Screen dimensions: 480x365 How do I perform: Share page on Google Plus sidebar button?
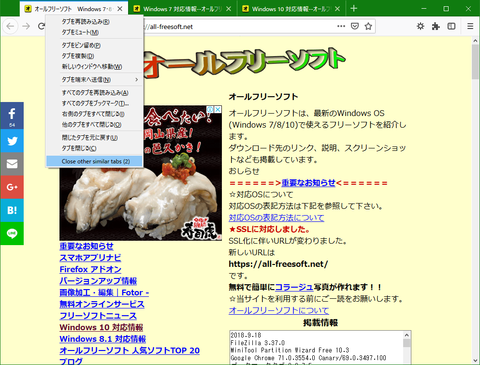12,187
